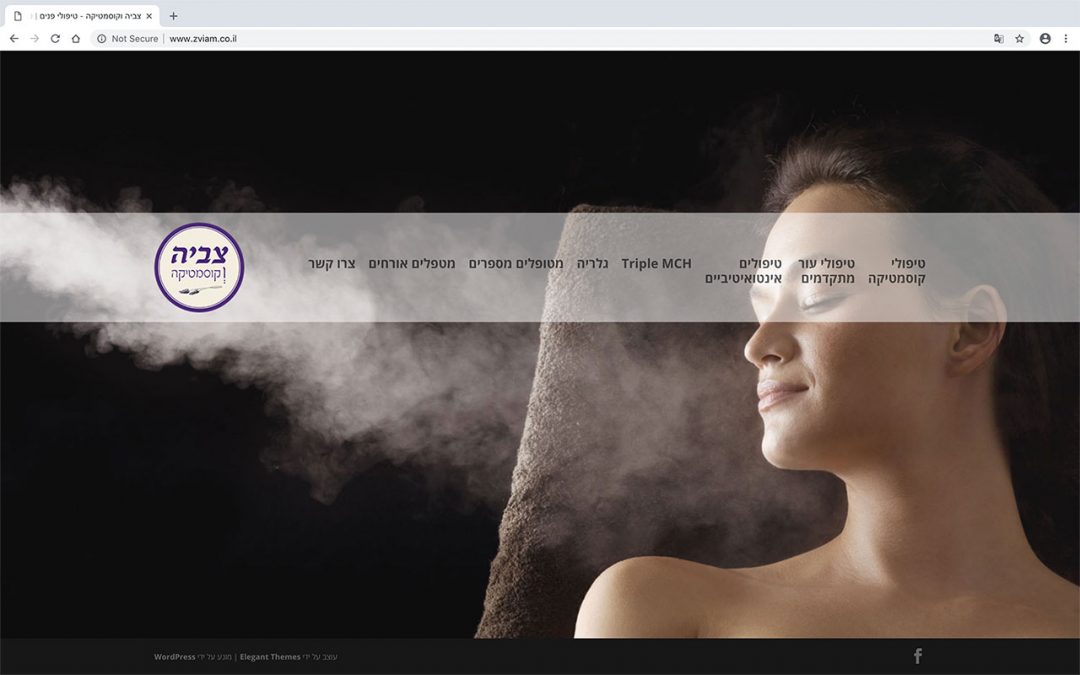The image size is (1080, 675).
Task: Open the Chrome profile avatar
Action: (1045, 39)
